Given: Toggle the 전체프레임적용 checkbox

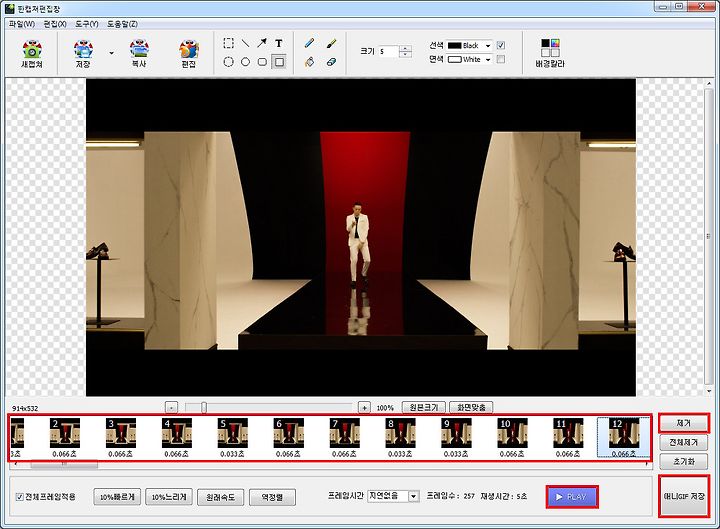Looking at the screenshot, I should [x=20, y=497].
